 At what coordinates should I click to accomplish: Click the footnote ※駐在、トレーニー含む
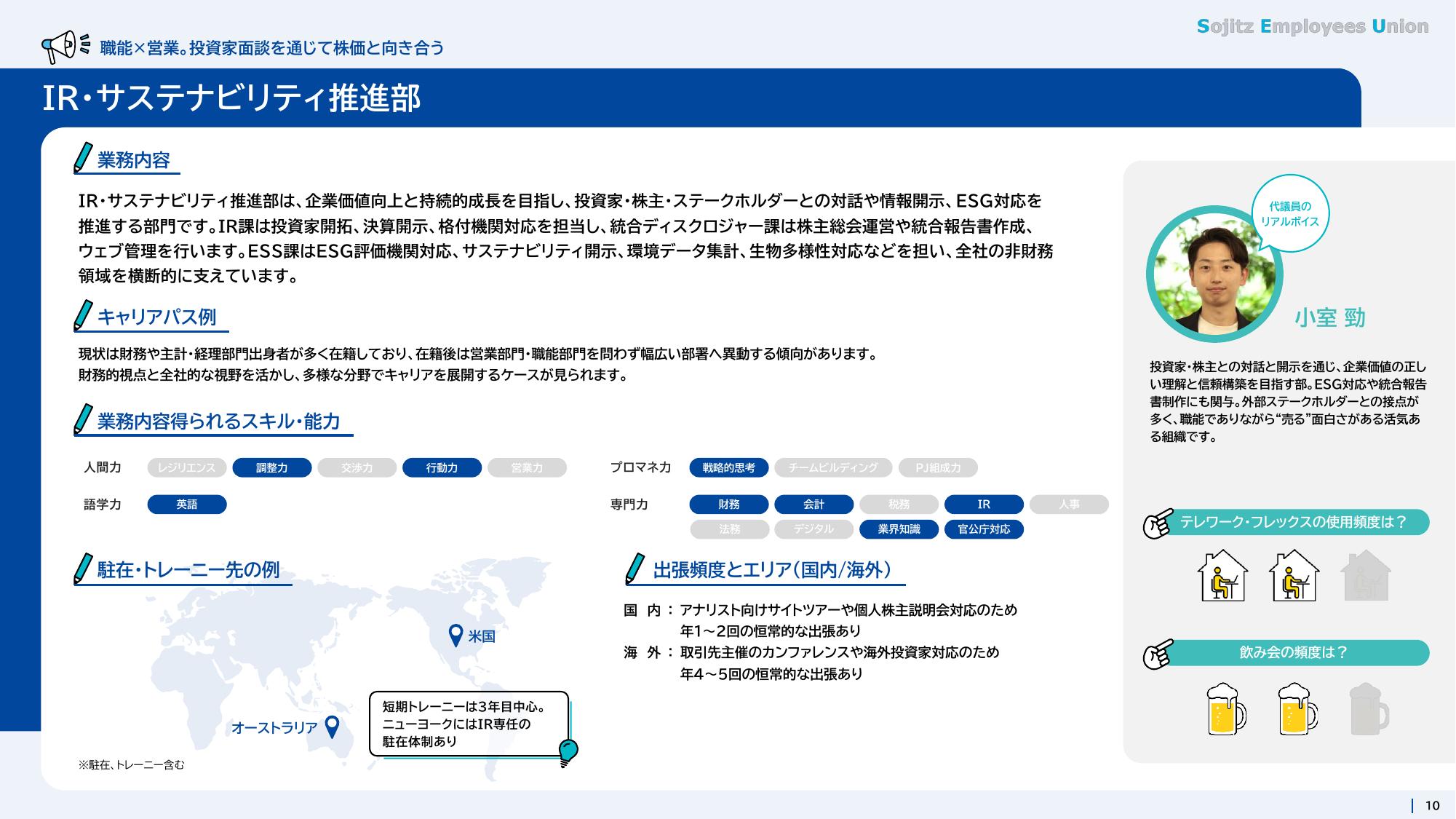[x=132, y=765]
